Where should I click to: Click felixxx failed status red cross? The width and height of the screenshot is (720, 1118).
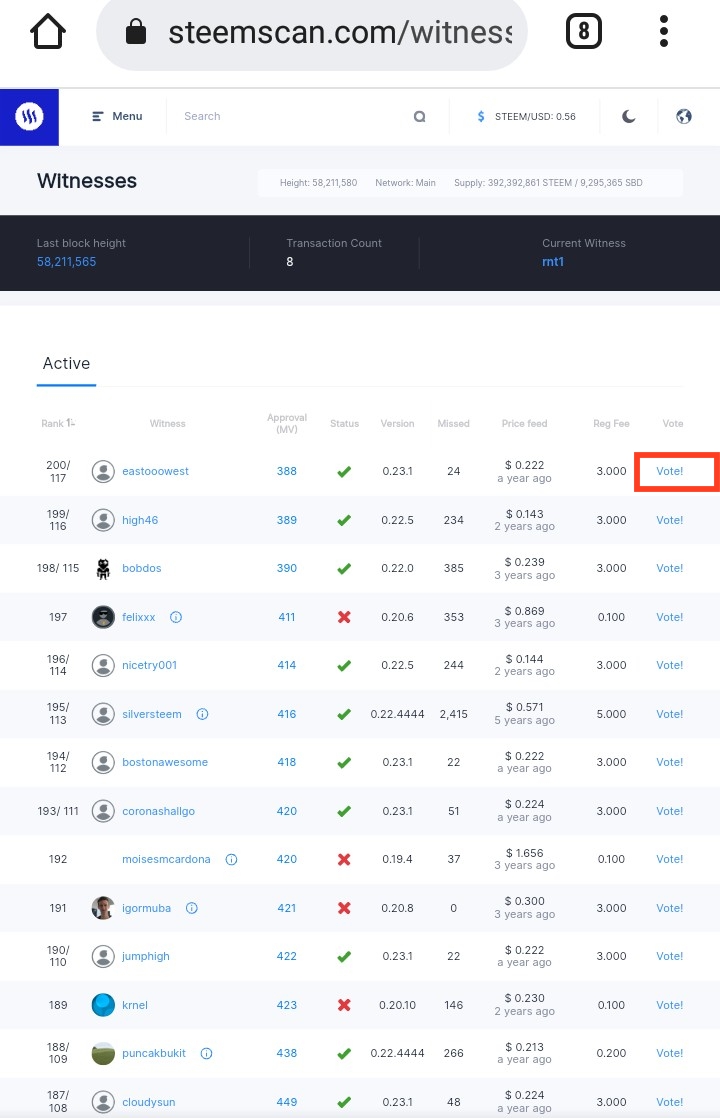pos(344,617)
